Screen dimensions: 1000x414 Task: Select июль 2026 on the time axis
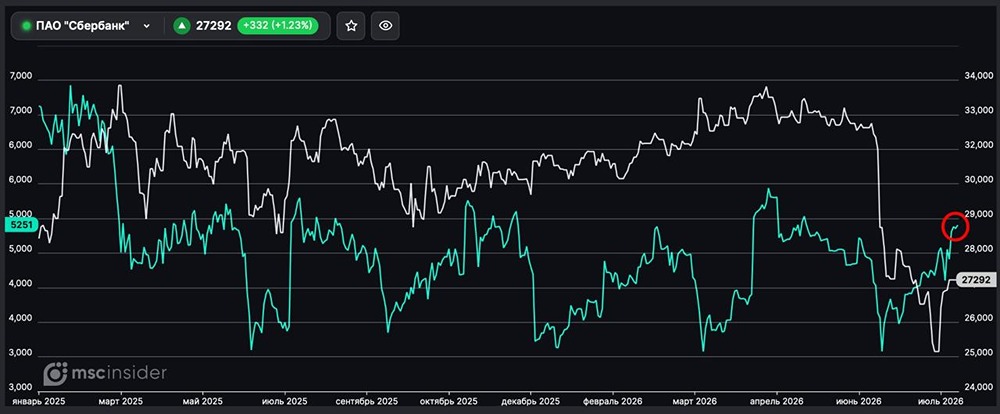point(941,402)
